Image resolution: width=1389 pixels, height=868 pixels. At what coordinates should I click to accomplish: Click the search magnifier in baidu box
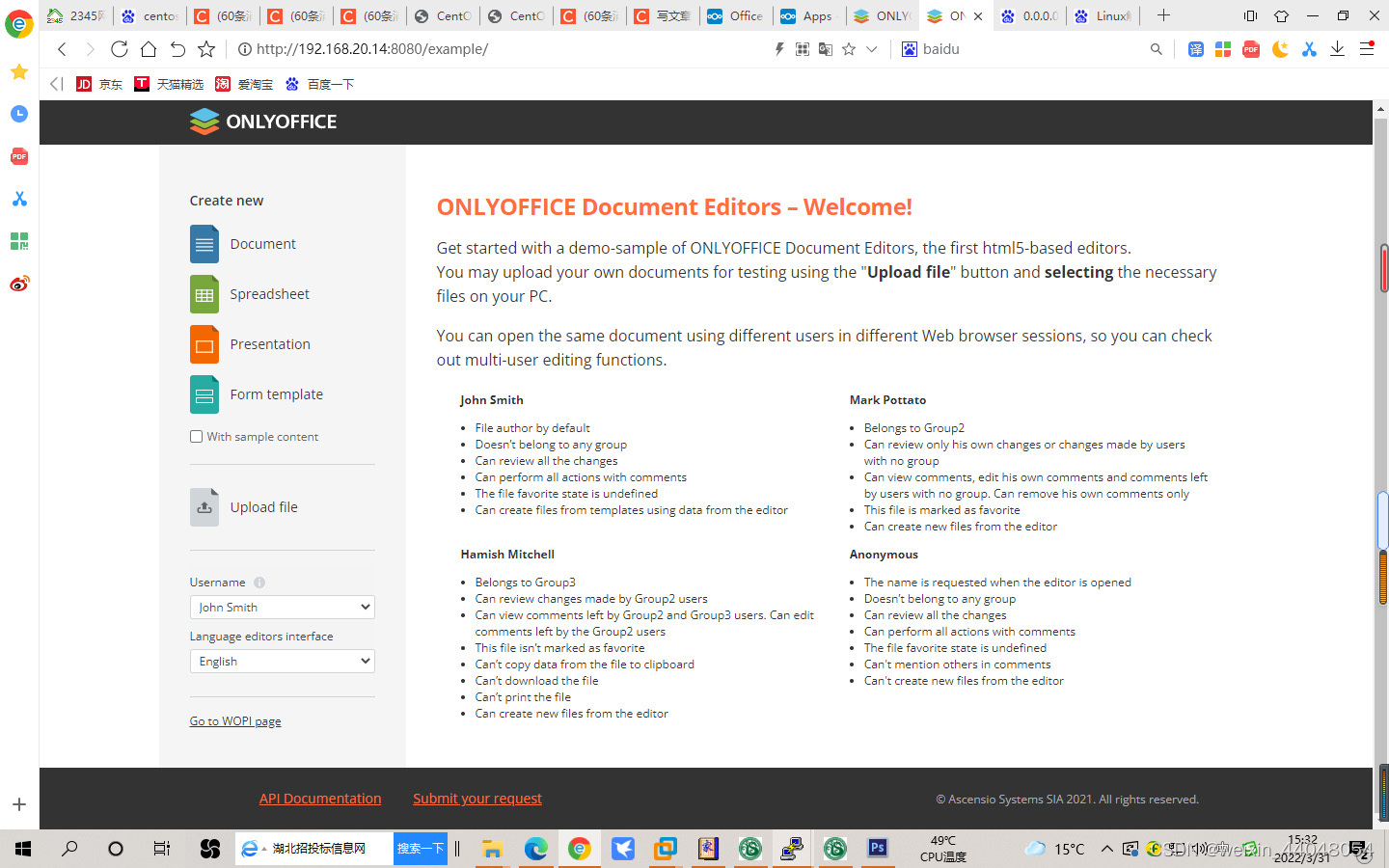pyautogui.click(x=1156, y=49)
